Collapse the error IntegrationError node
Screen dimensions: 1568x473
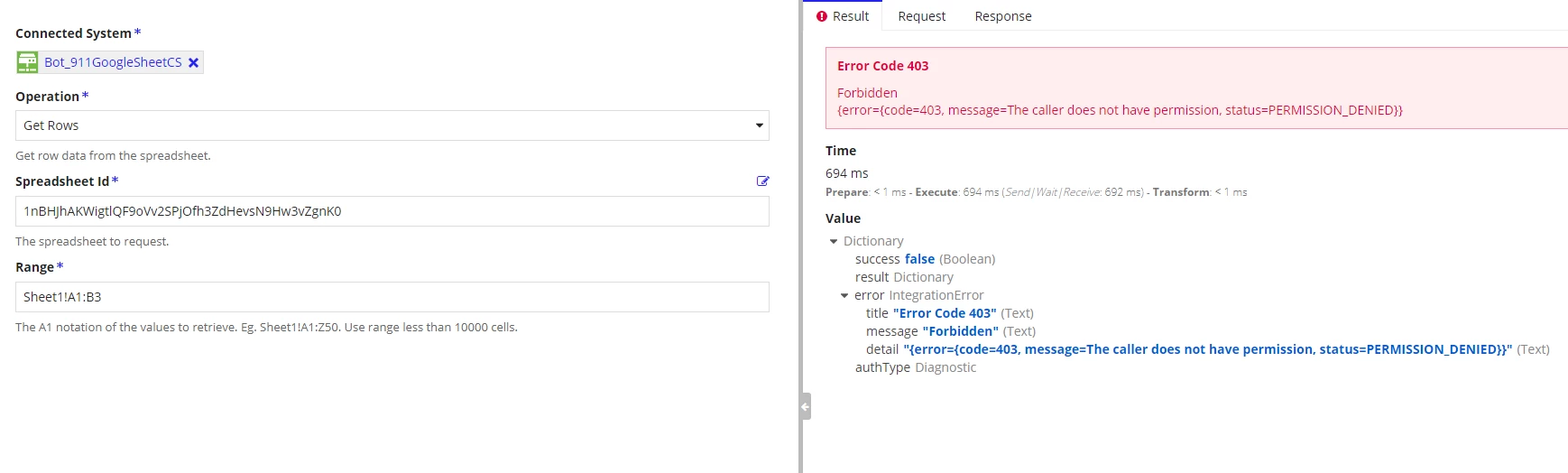pyautogui.click(x=844, y=295)
